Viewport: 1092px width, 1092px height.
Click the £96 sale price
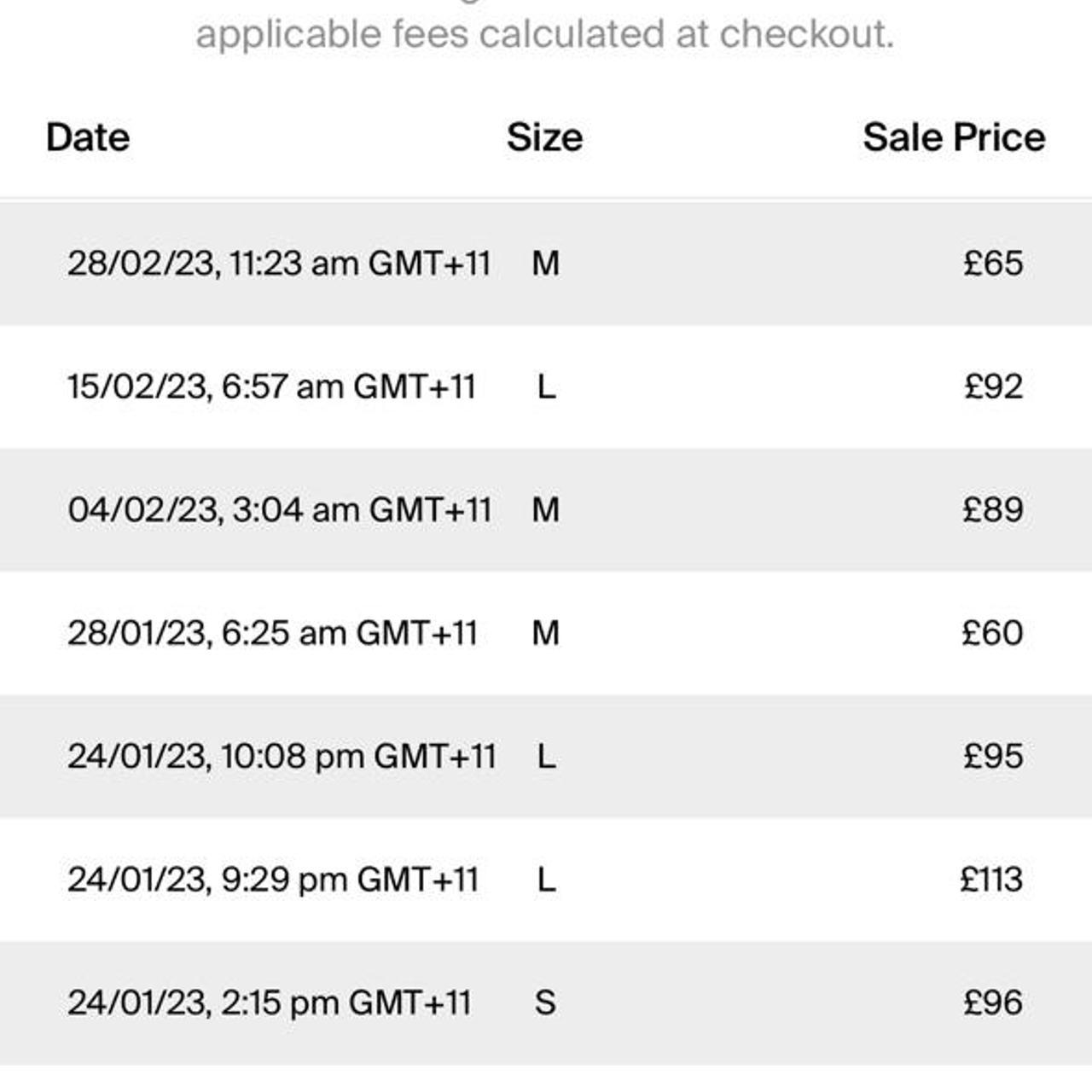[993, 1002]
